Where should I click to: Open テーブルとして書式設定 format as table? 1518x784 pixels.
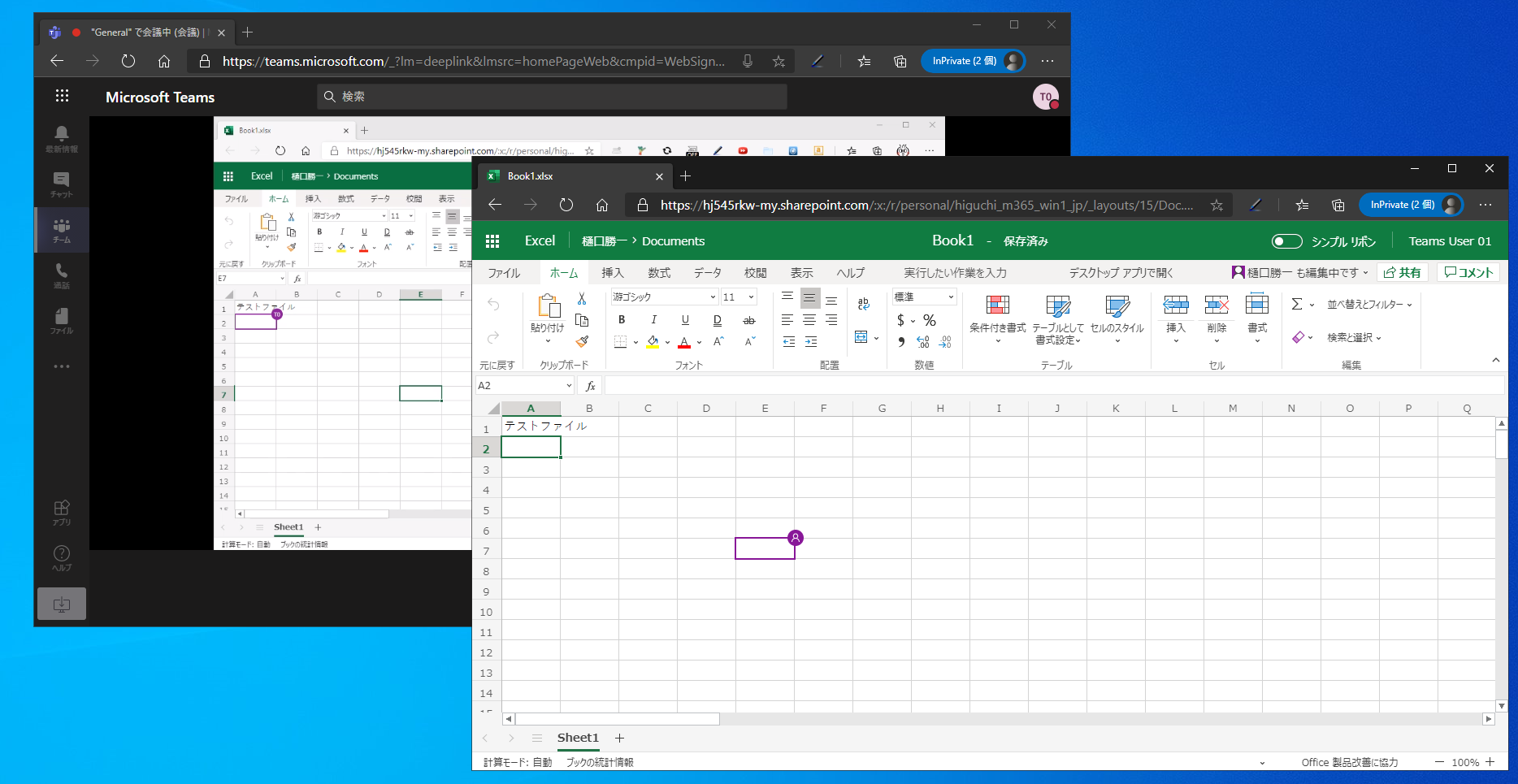click(x=1058, y=318)
